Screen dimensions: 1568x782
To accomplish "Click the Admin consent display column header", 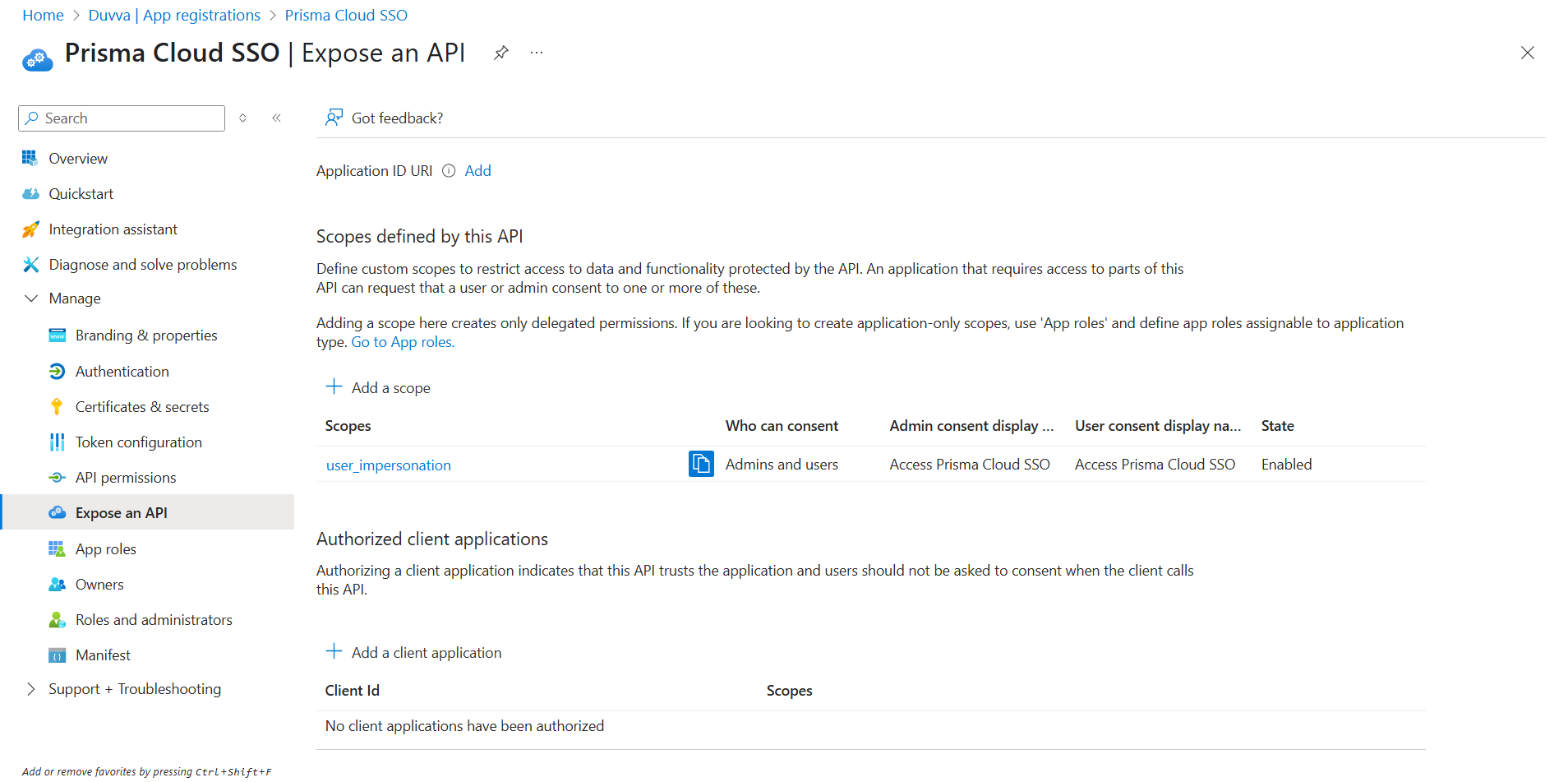I will (971, 426).
